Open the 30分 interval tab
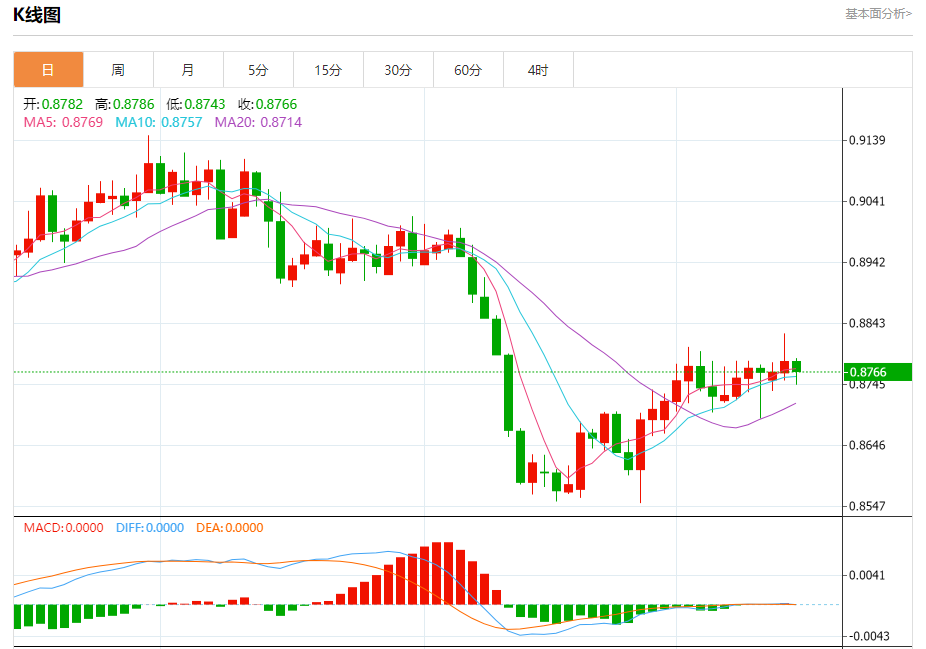Image resolution: width=926 pixels, height=649 pixels. pyautogui.click(x=398, y=70)
